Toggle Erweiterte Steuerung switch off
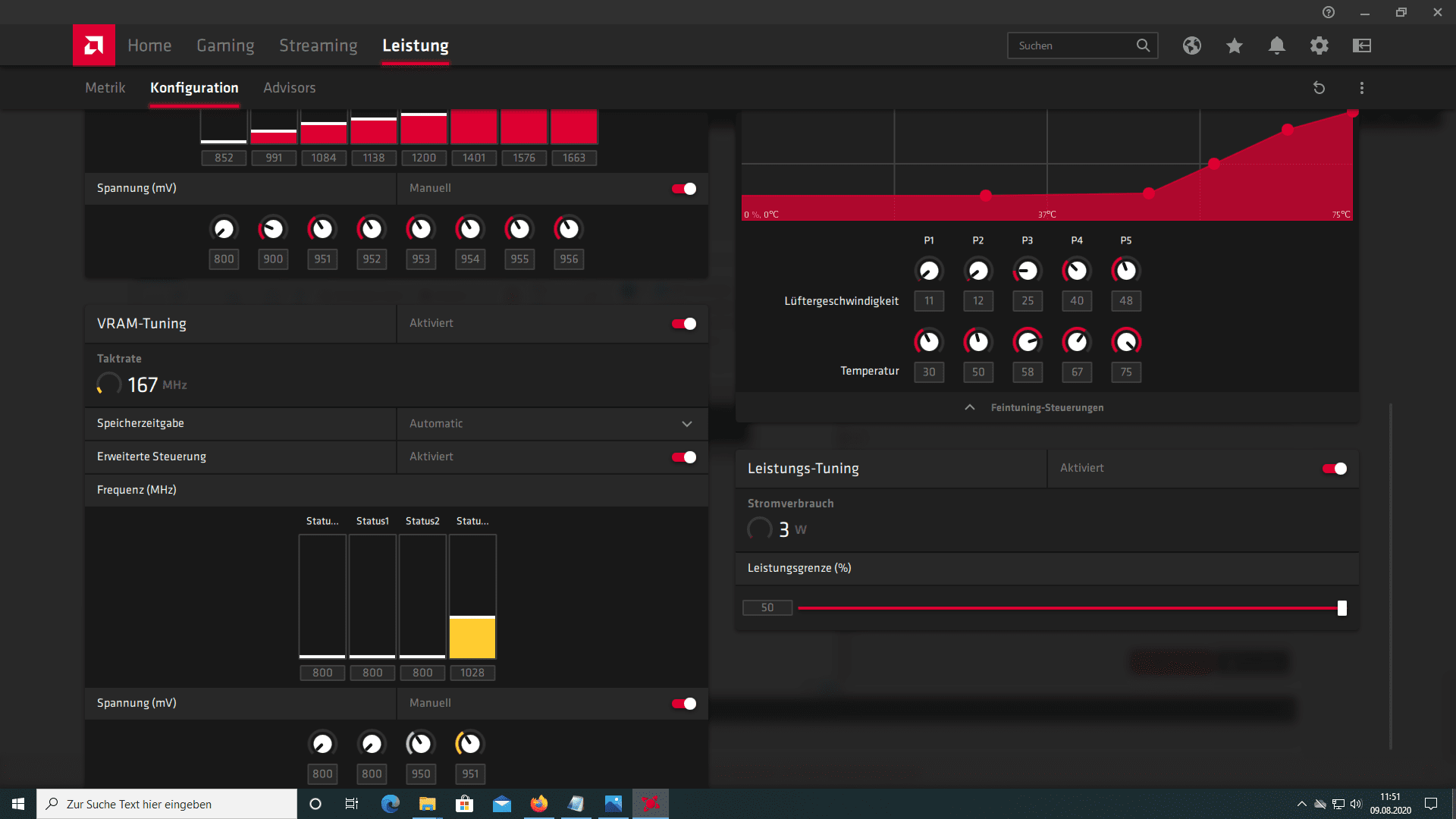 pyautogui.click(x=684, y=457)
